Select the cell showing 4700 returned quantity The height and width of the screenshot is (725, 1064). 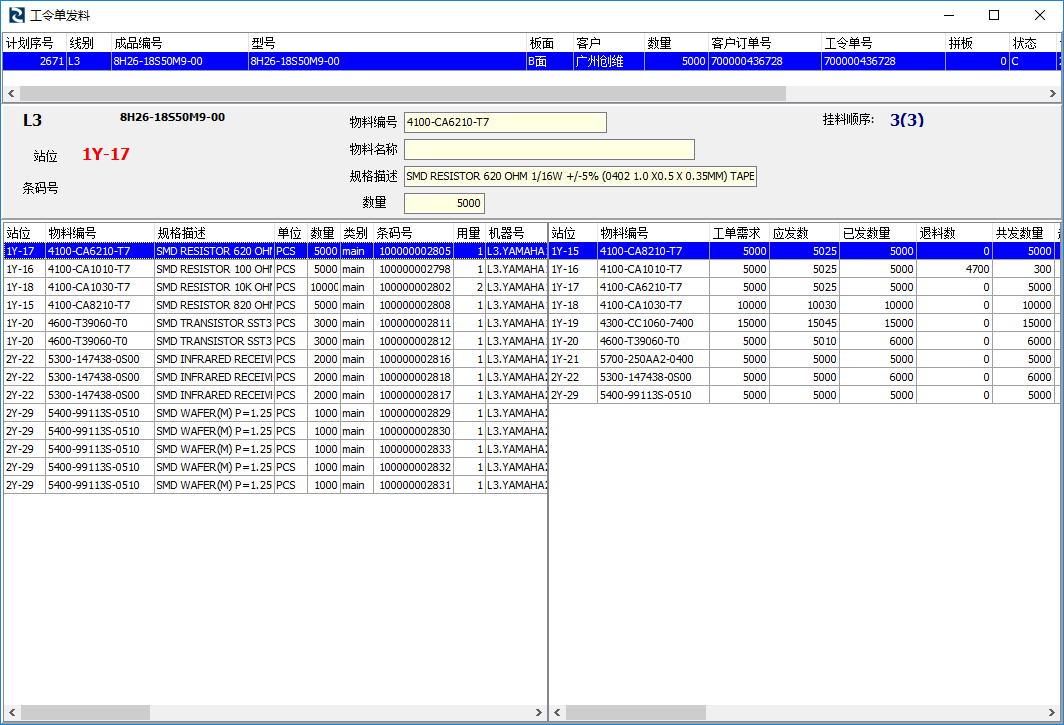953,269
